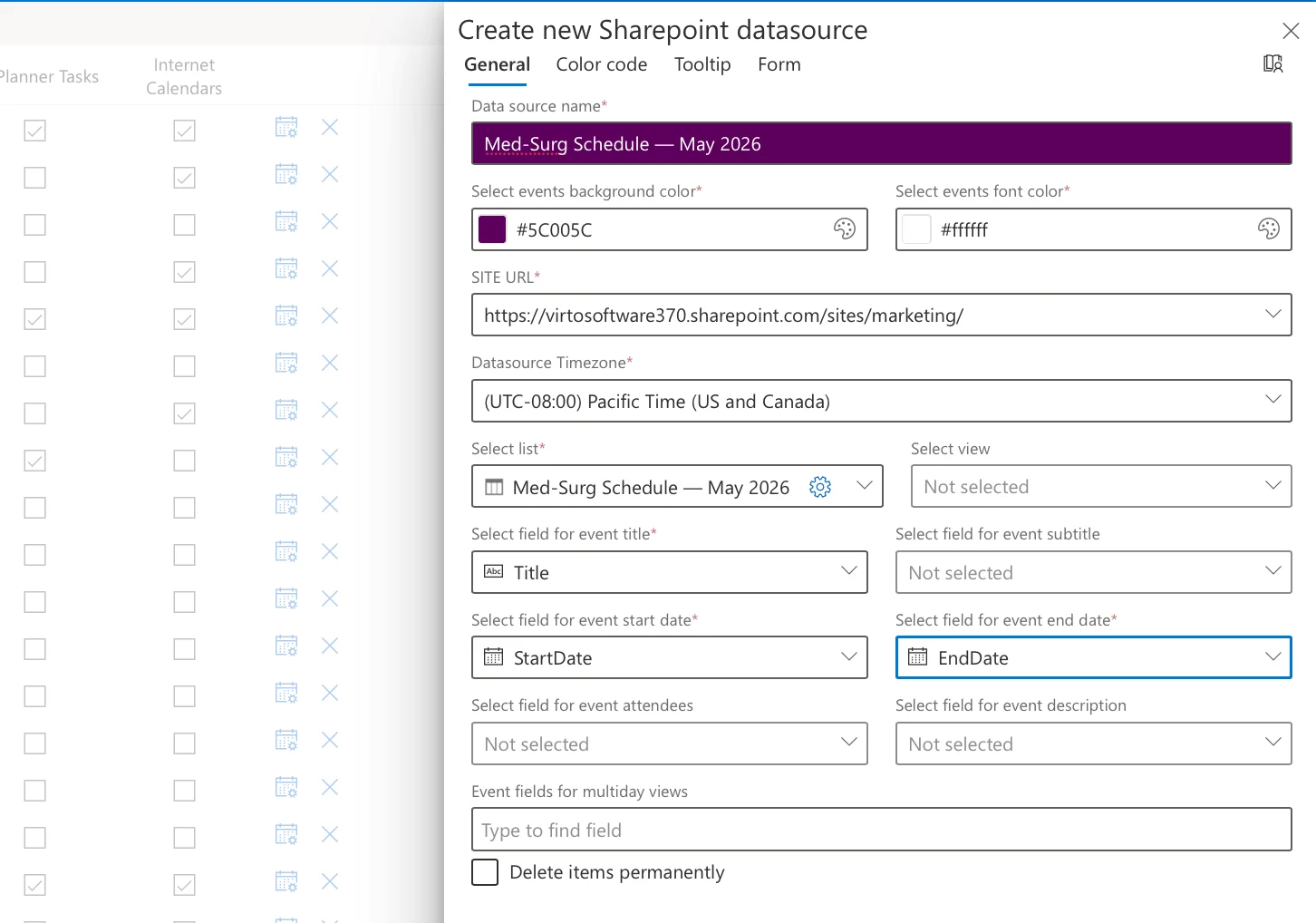
Task: Open the Select list dropdown arrow
Action: pos(864,486)
